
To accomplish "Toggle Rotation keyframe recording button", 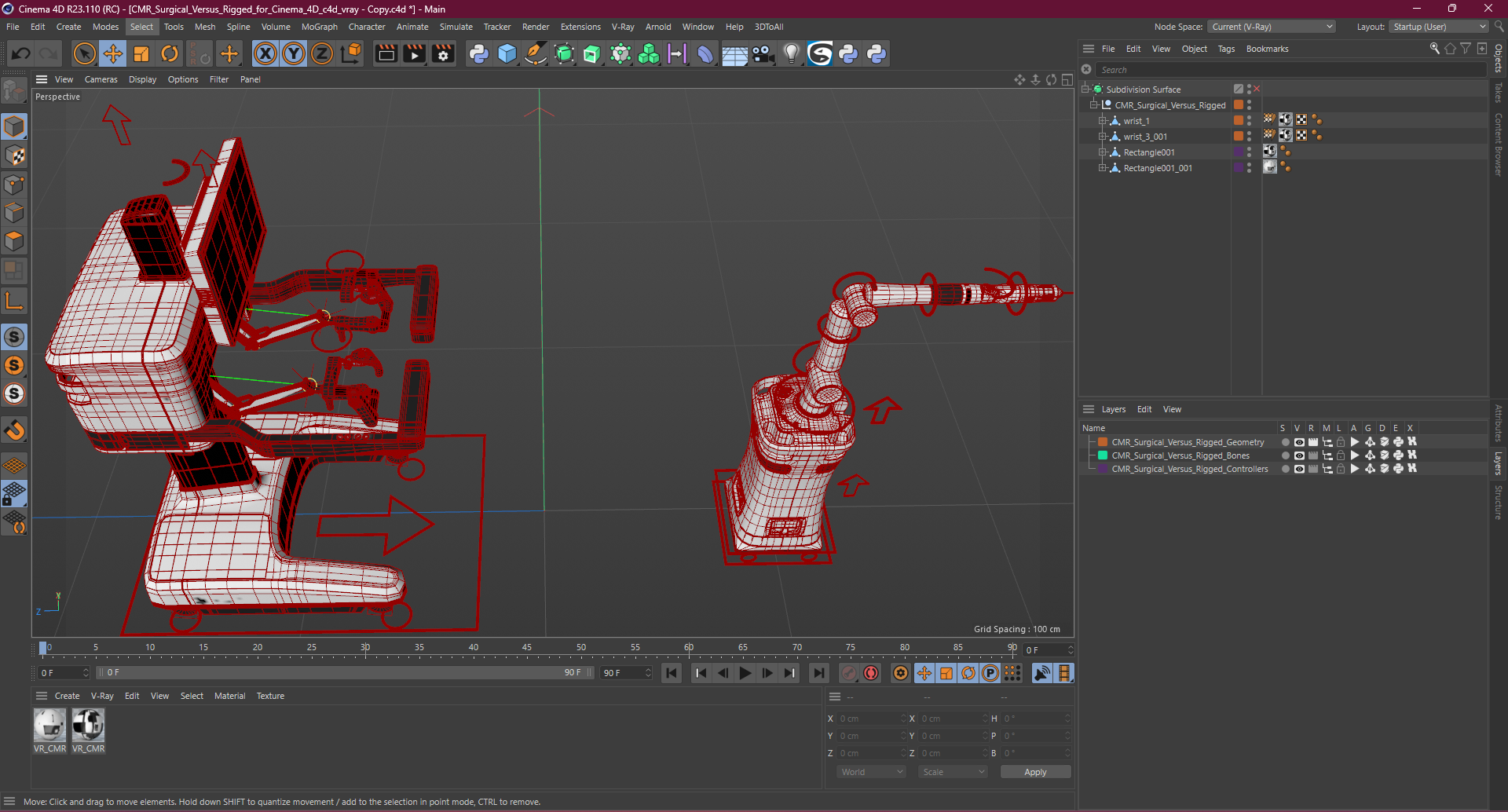I will point(968,673).
